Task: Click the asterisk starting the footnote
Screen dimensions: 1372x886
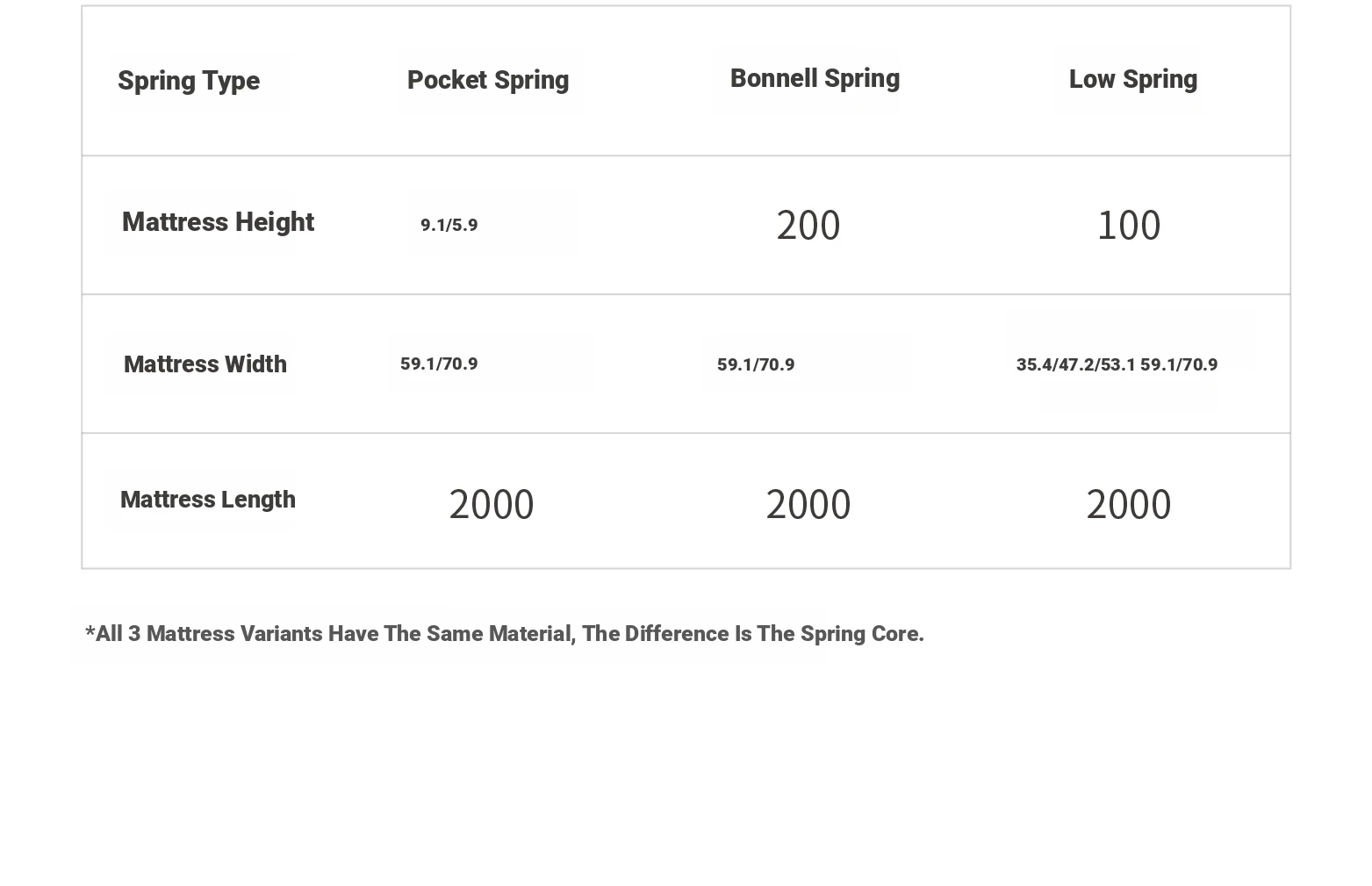Action: [90, 630]
